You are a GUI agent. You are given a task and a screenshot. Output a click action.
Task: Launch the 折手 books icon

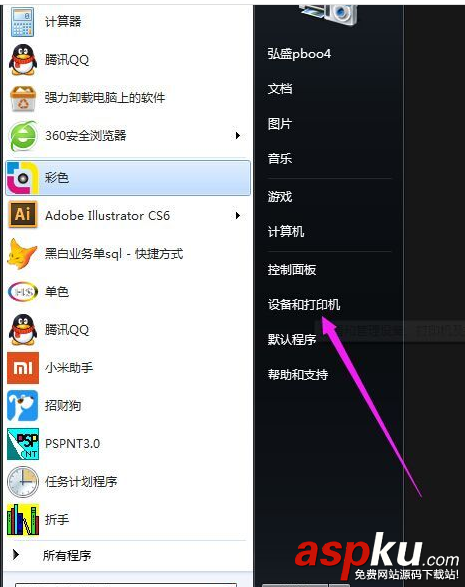click(23, 520)
